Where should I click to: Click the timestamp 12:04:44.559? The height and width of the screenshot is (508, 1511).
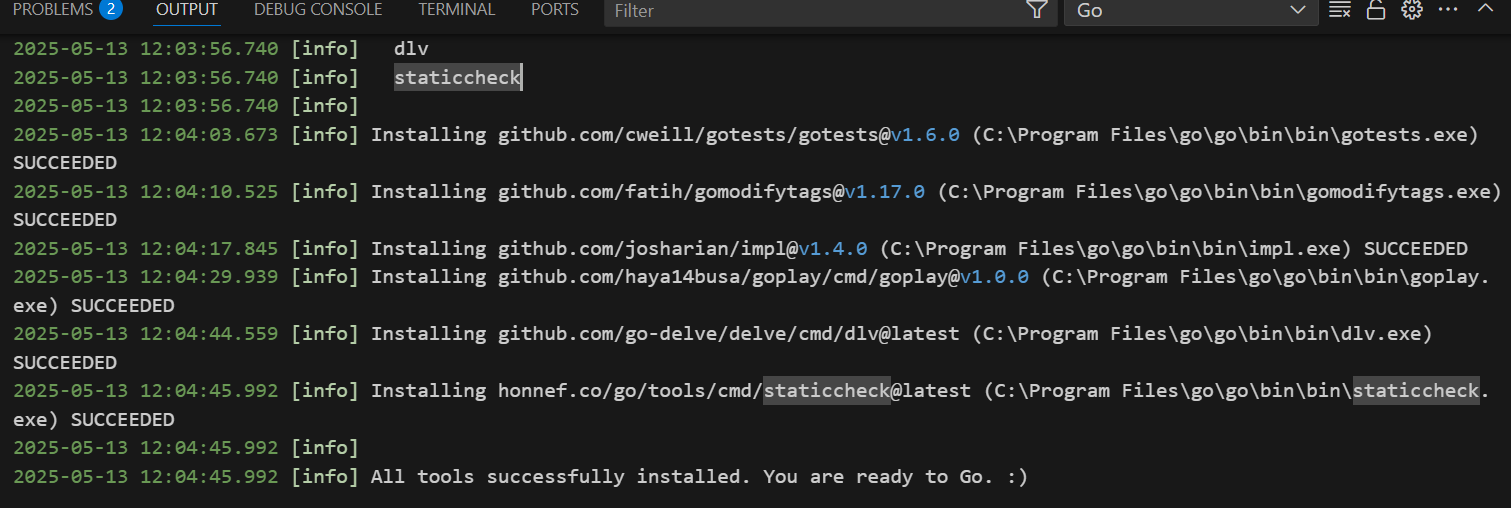pyautogui.click(x=209, y=334)
